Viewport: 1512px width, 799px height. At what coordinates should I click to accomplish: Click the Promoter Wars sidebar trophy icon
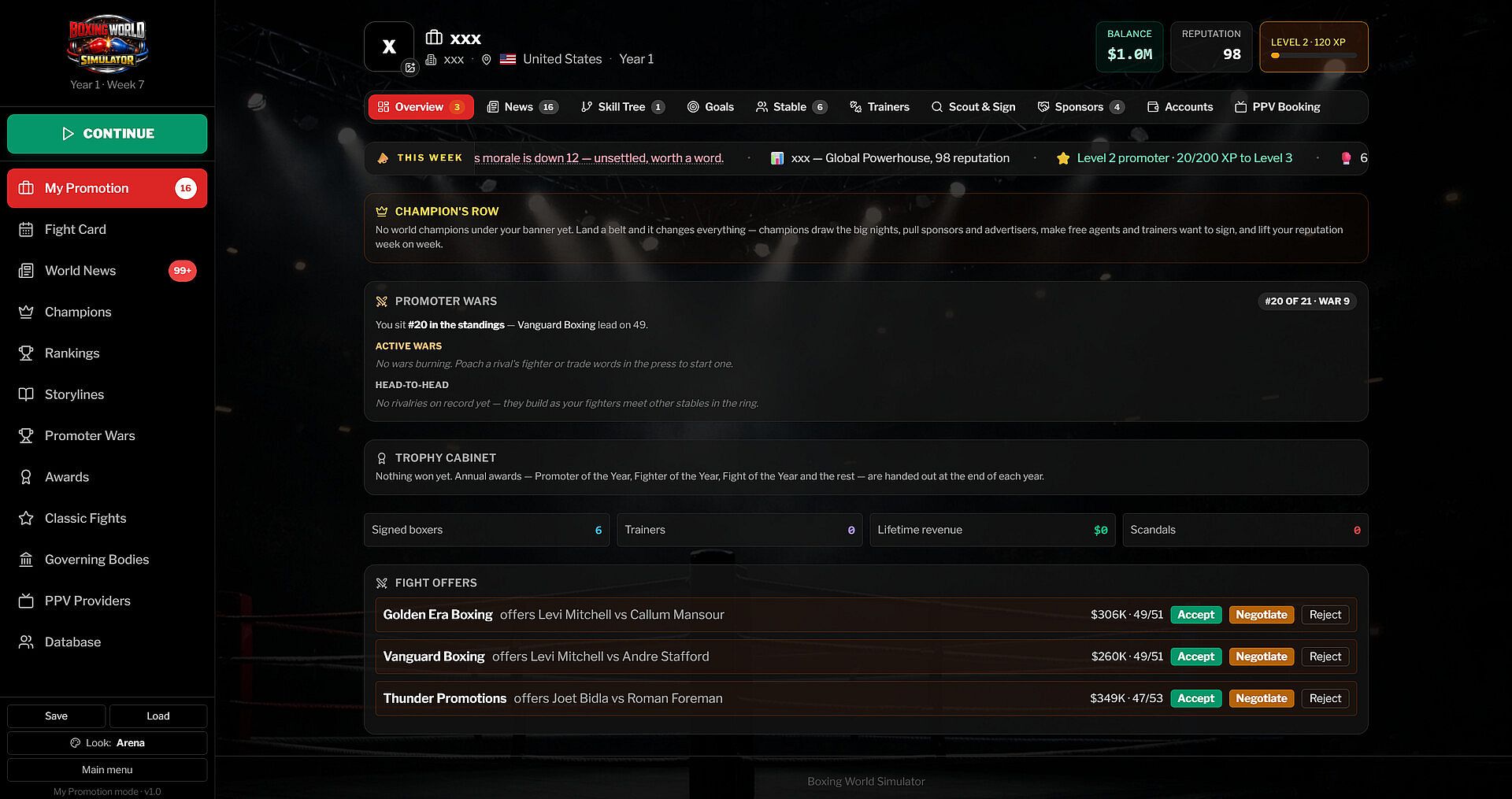click(26, 436)
